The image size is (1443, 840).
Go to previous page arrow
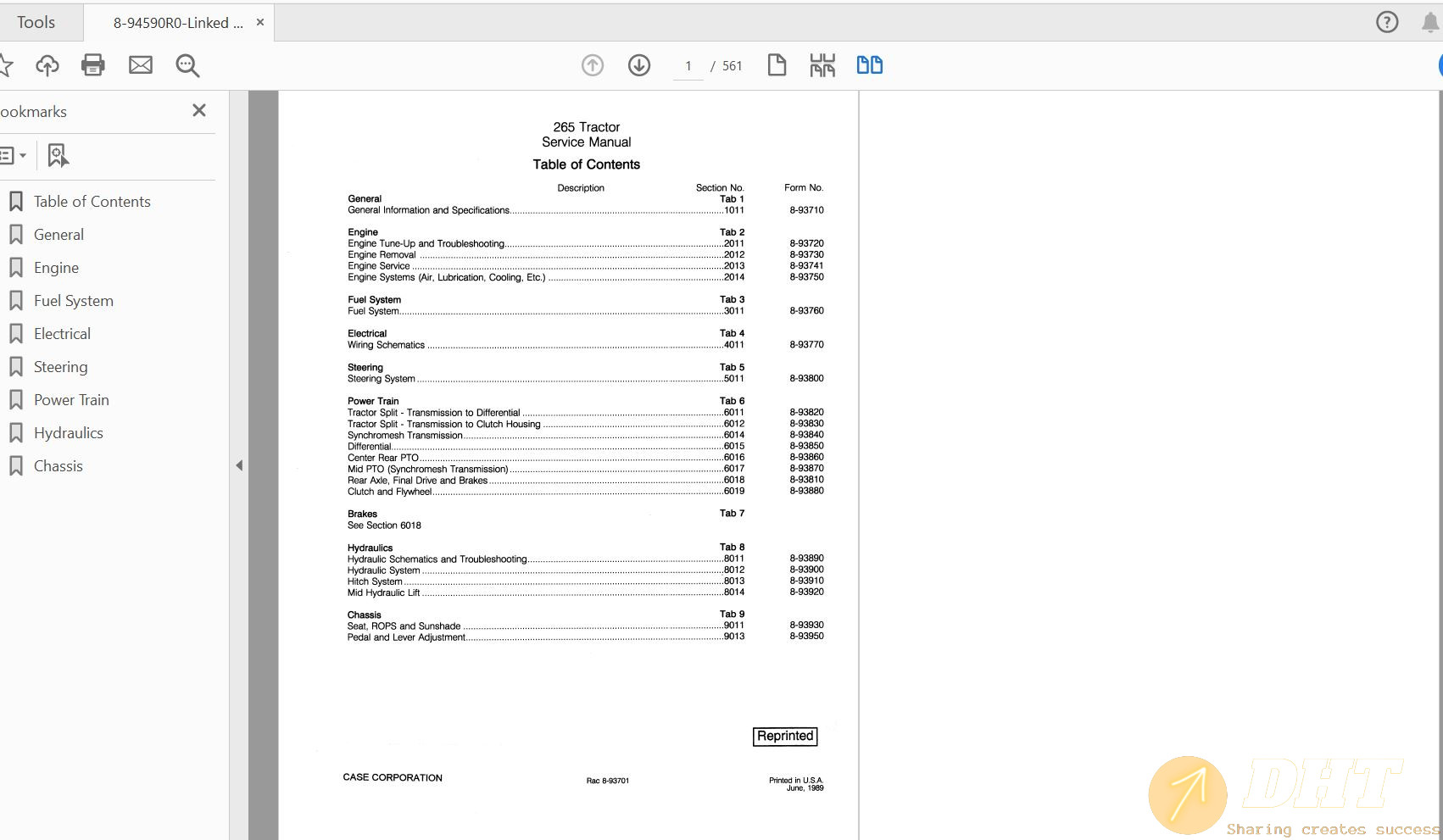[x=593, y=65]
